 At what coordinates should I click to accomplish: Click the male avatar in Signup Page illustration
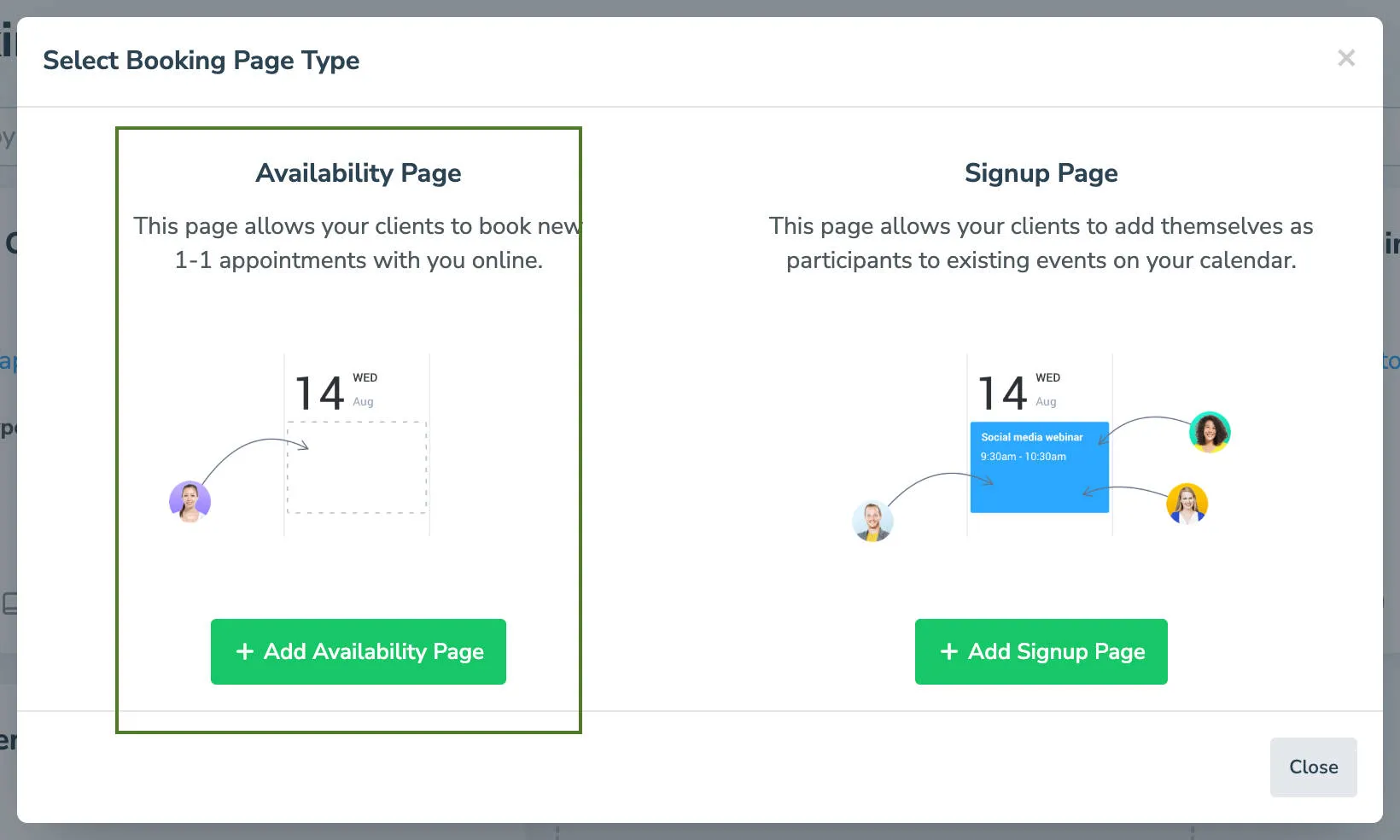pos(872,522)
